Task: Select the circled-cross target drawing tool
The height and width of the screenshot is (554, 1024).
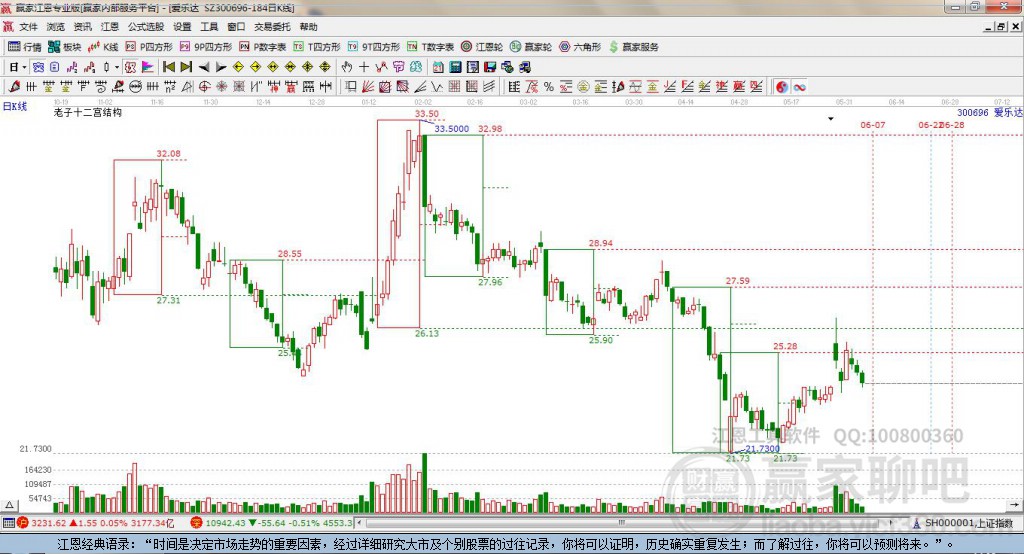Action: [204, 86]
